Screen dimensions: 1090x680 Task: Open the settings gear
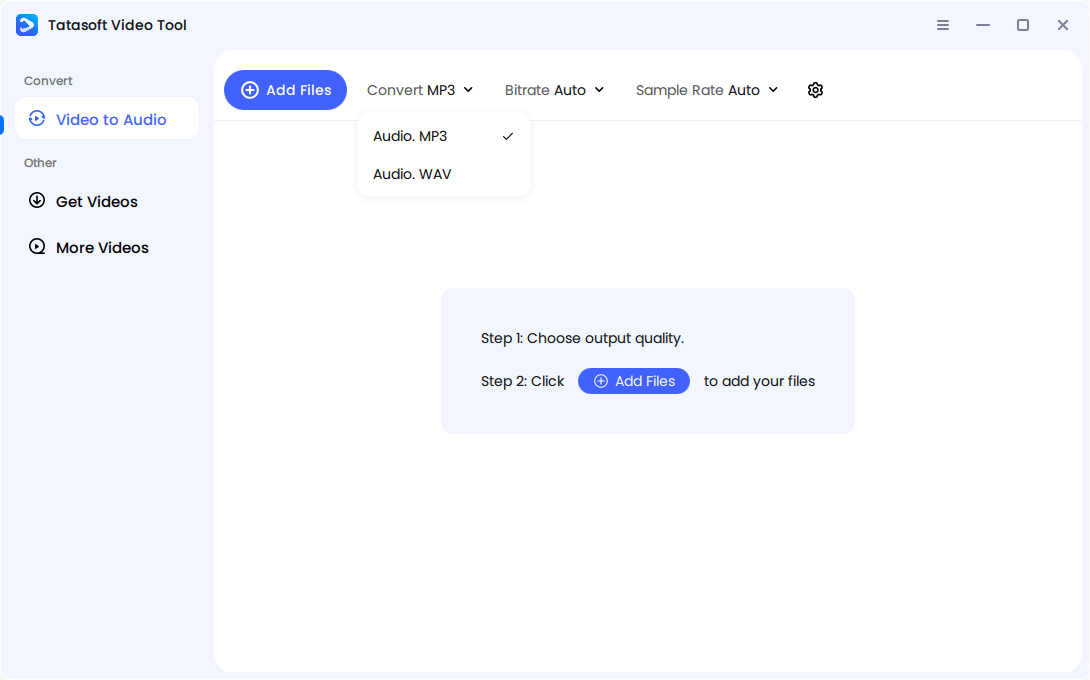point(815,90)
